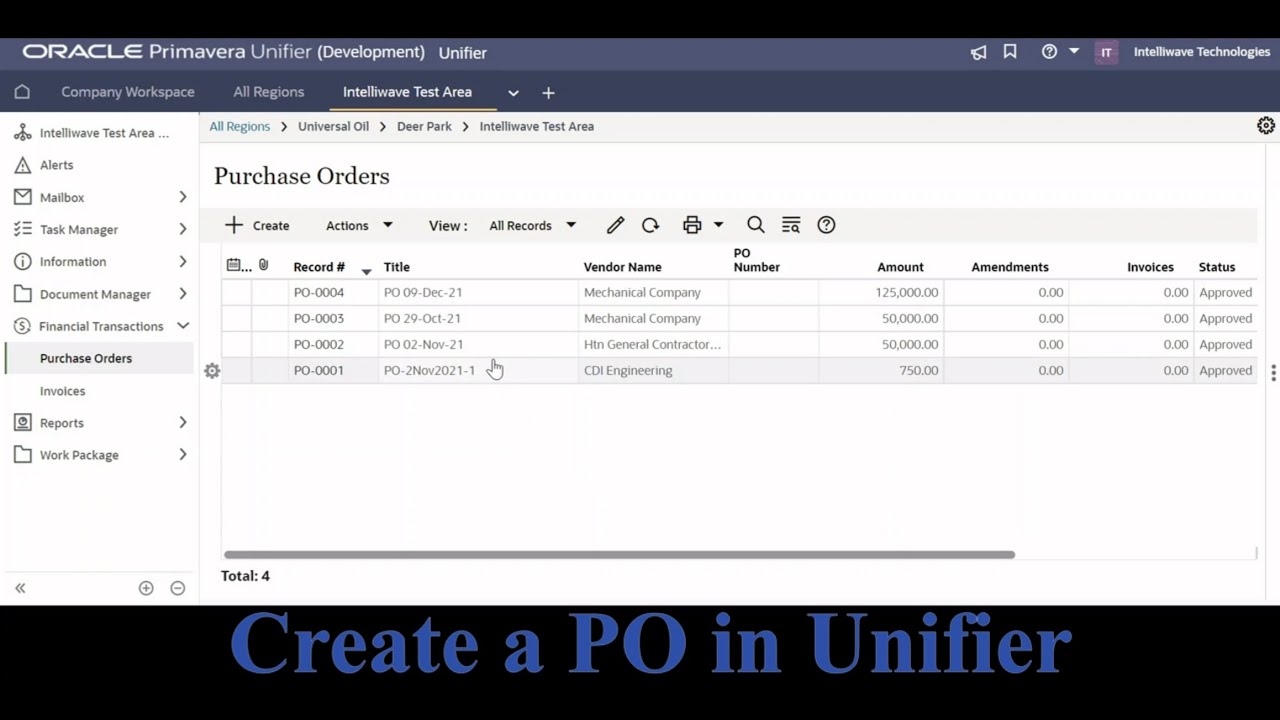Expand the header help dropdown arrow
Screen dimensions: 1280x720
coord(1074,51)
